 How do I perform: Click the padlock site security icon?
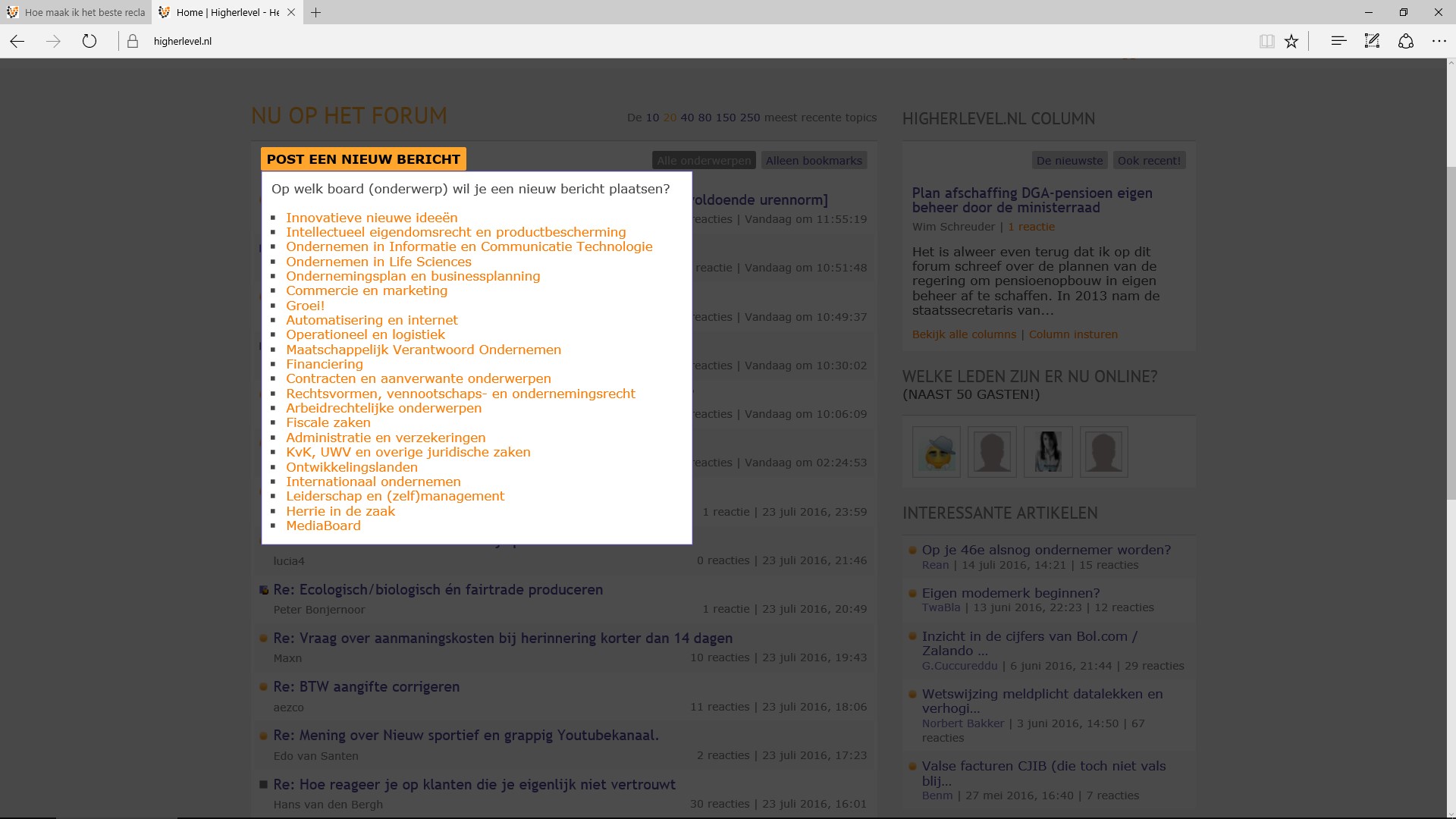coord(133,41)
